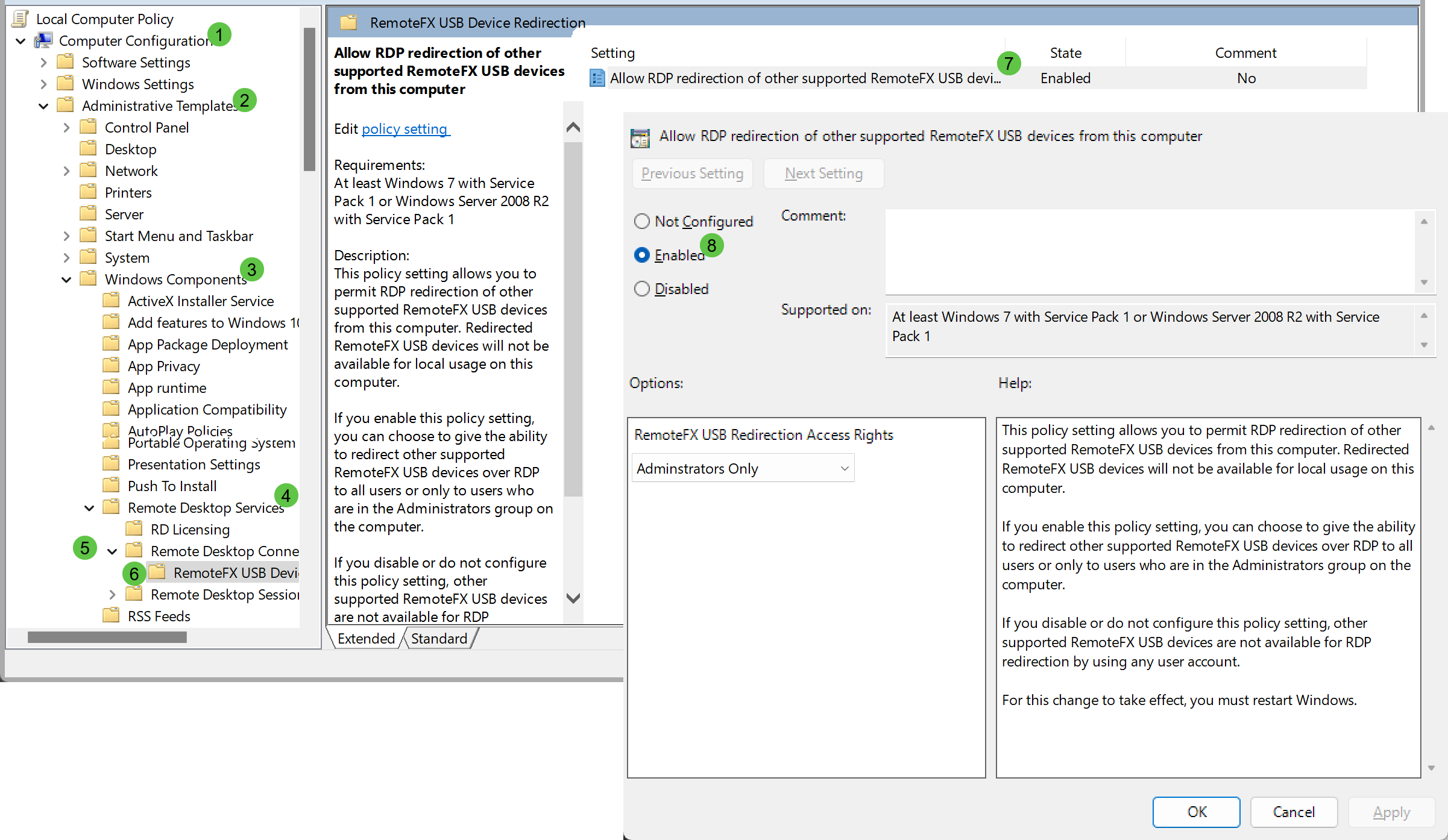
Task: Click the Desktop folder icon
Action: coord(88,149)
